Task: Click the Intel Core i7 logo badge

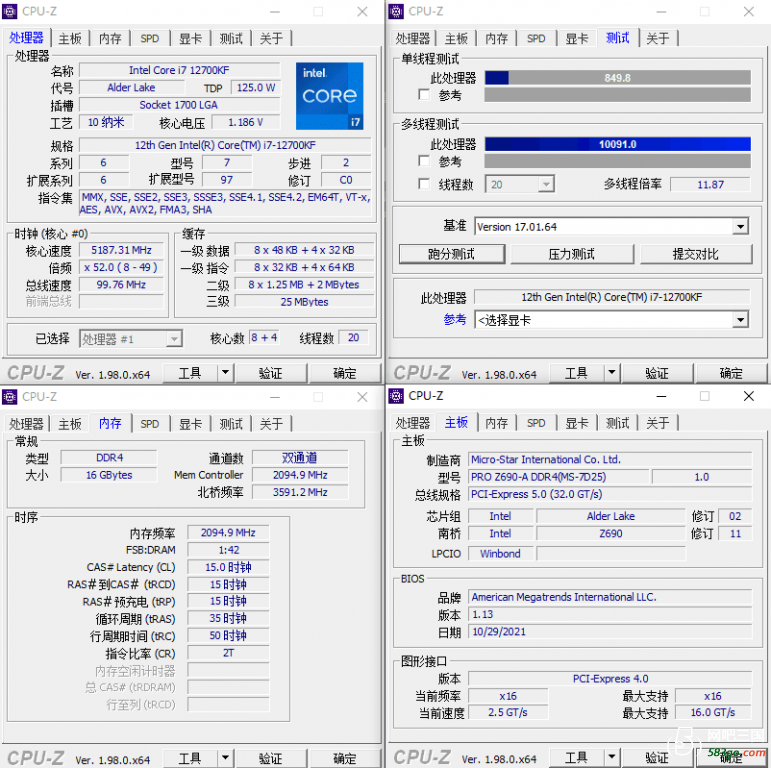Action: (x=329, y=96)
